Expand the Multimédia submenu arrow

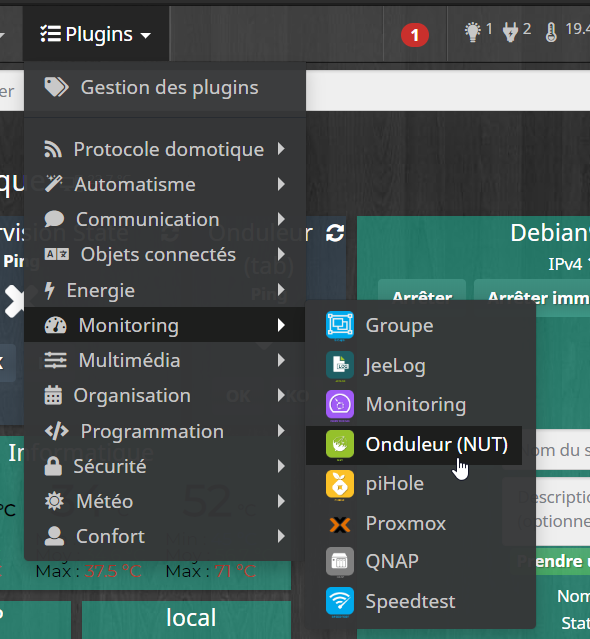[x=281, y=360]
